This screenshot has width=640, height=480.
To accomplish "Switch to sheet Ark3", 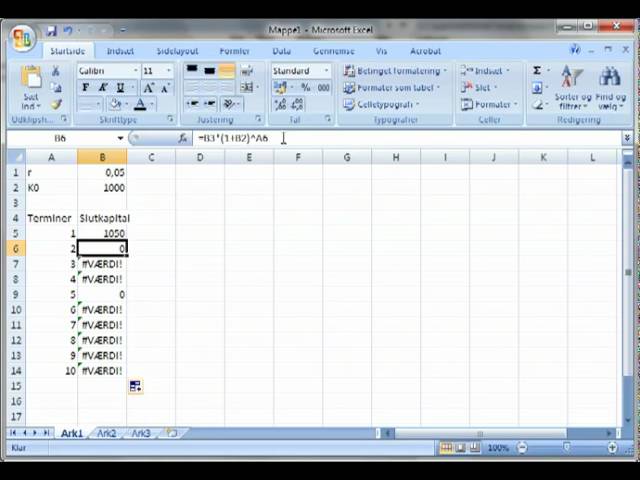I will 141,433.
